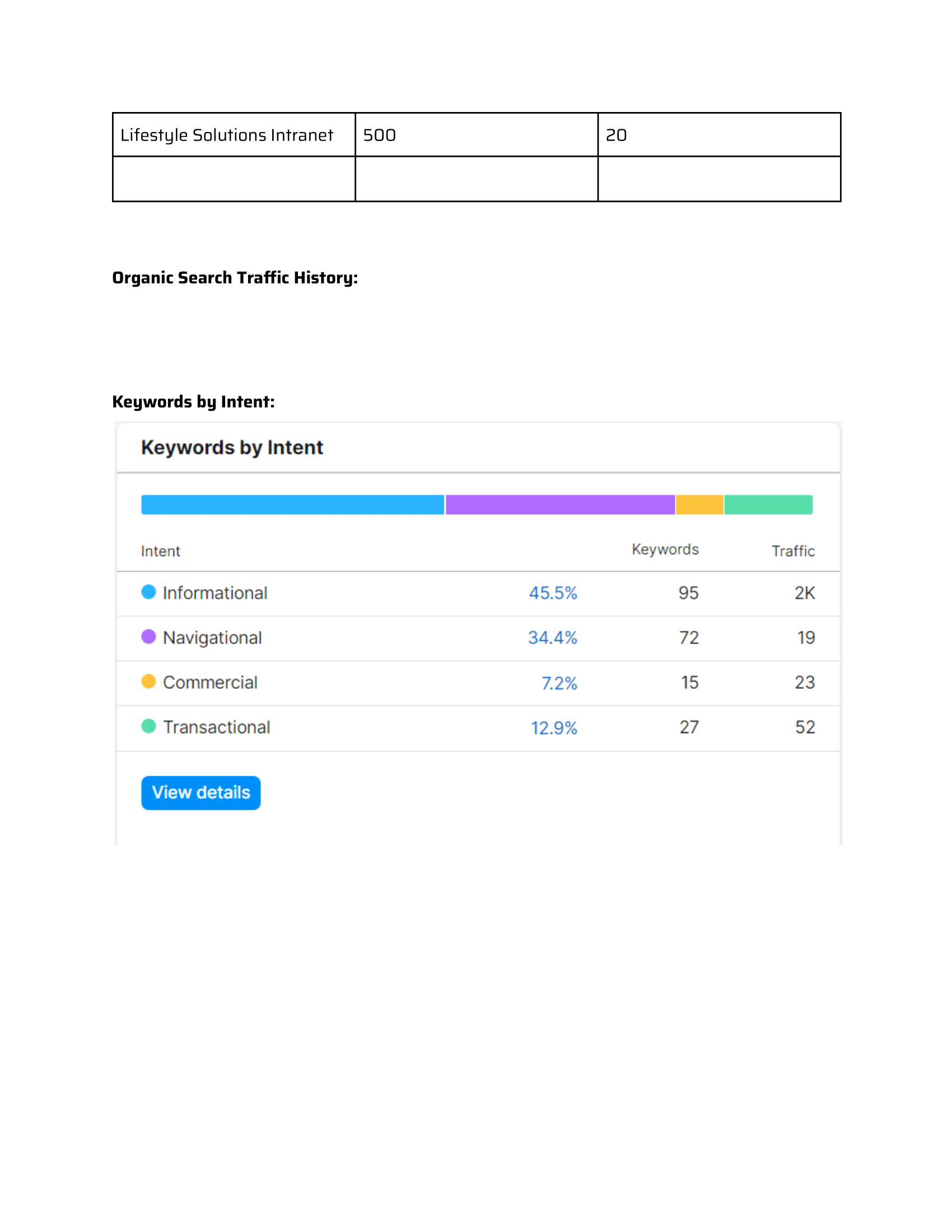Viewport: 952px width, 1232px height.
Task: Click the 7.2% Commercial percentage link
Action: pos(559,683)
